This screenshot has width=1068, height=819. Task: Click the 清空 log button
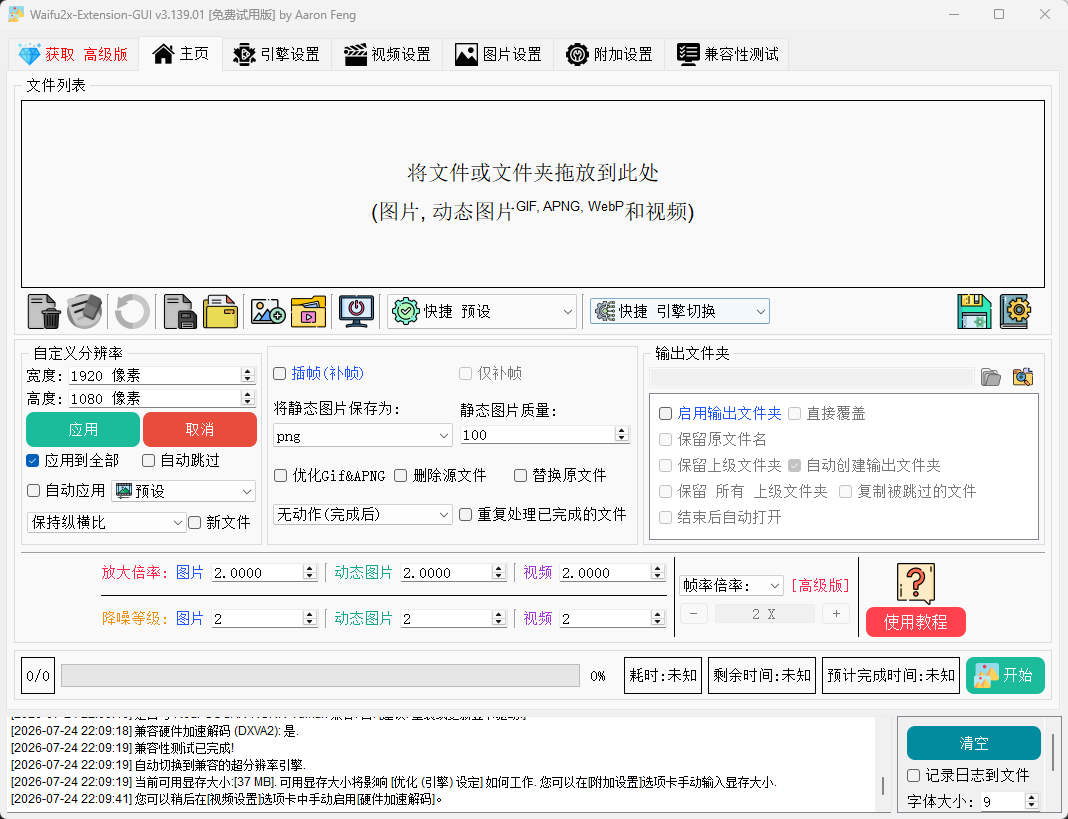pyautogui.click(x=973, y=743)
